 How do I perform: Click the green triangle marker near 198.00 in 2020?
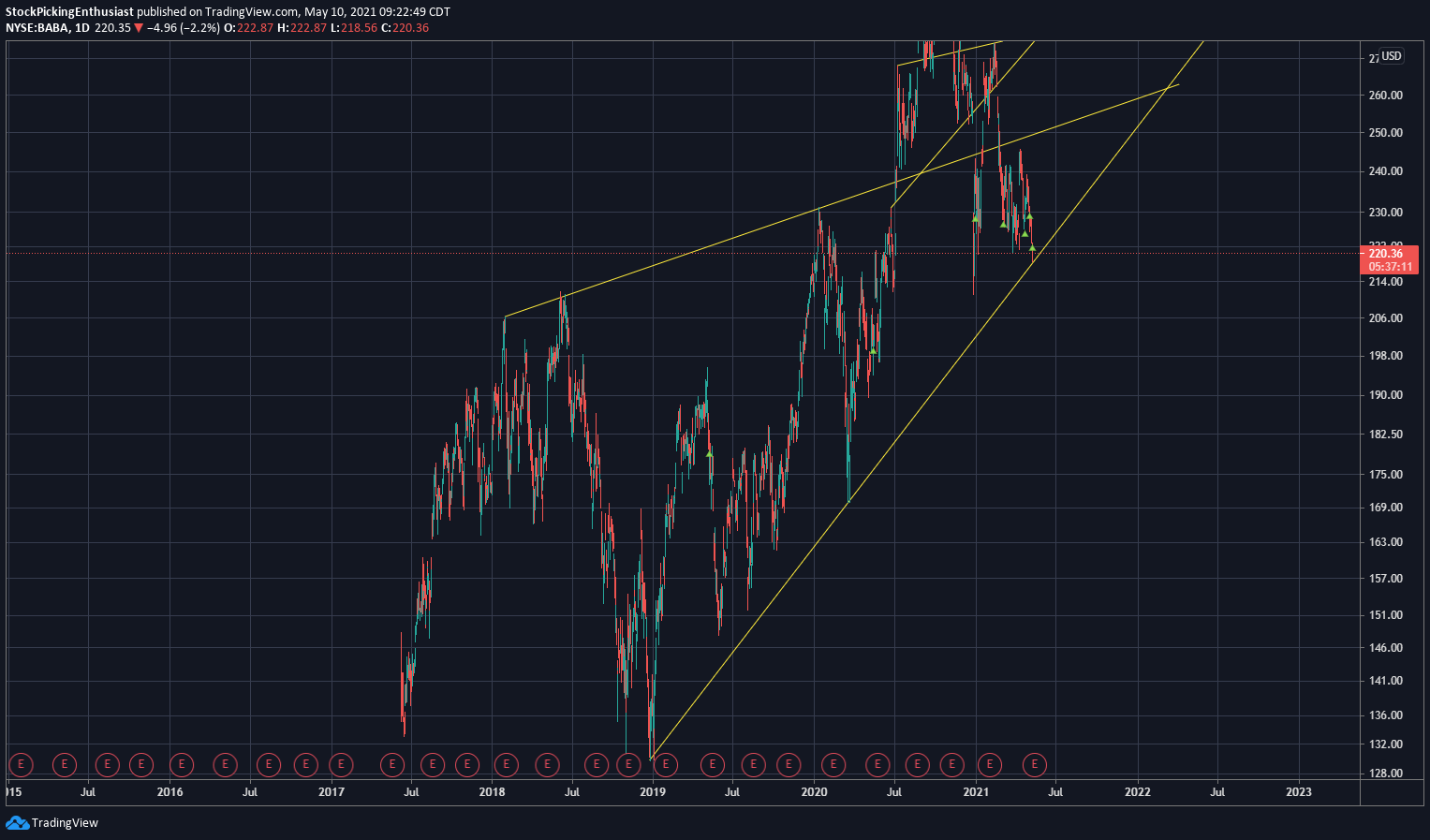pyautogui.click(x=873, y=351)
